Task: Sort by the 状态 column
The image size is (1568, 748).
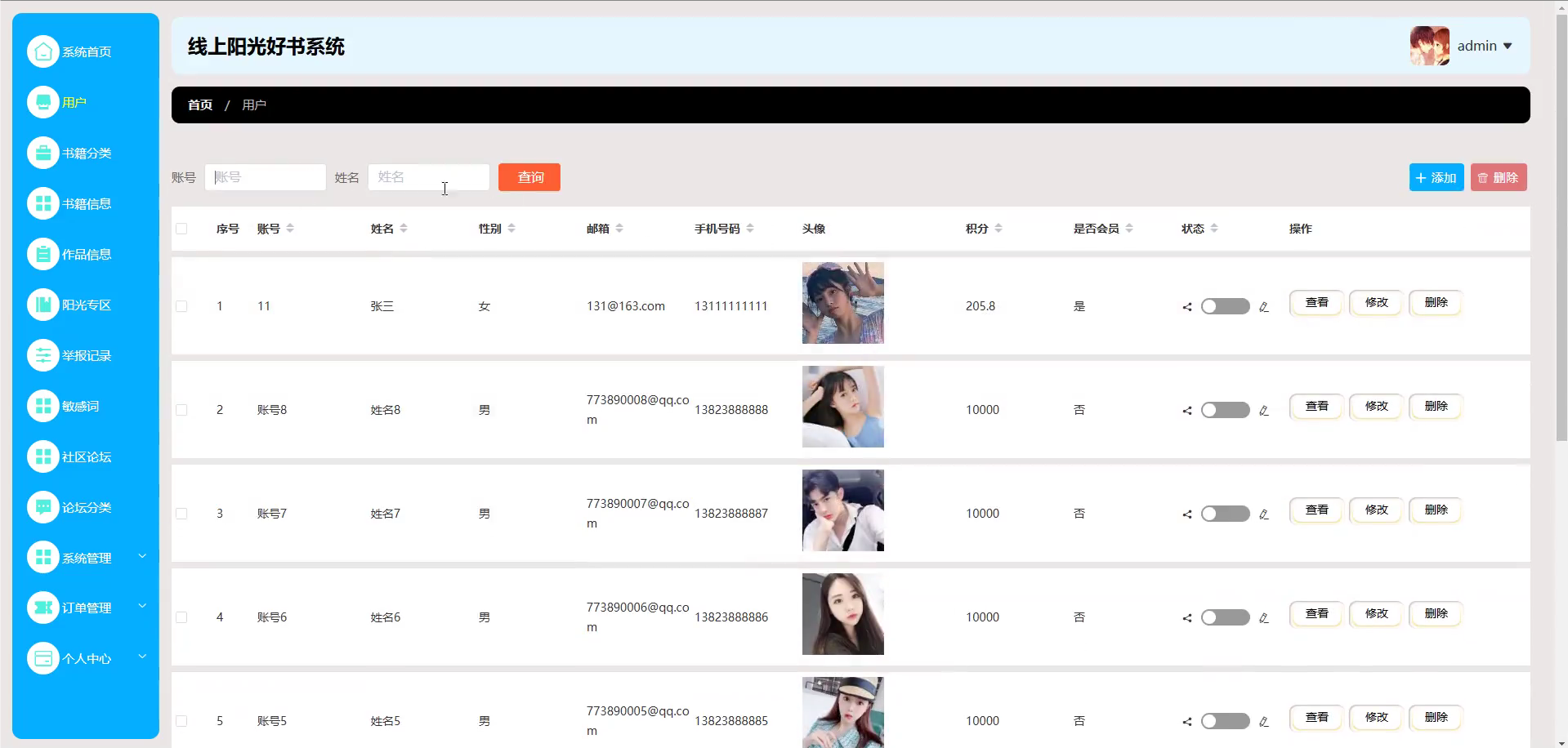Action: point(1214,229)
